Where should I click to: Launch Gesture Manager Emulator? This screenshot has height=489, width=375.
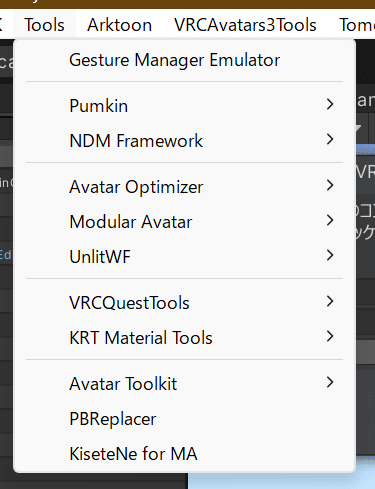[x=184, y=60]
